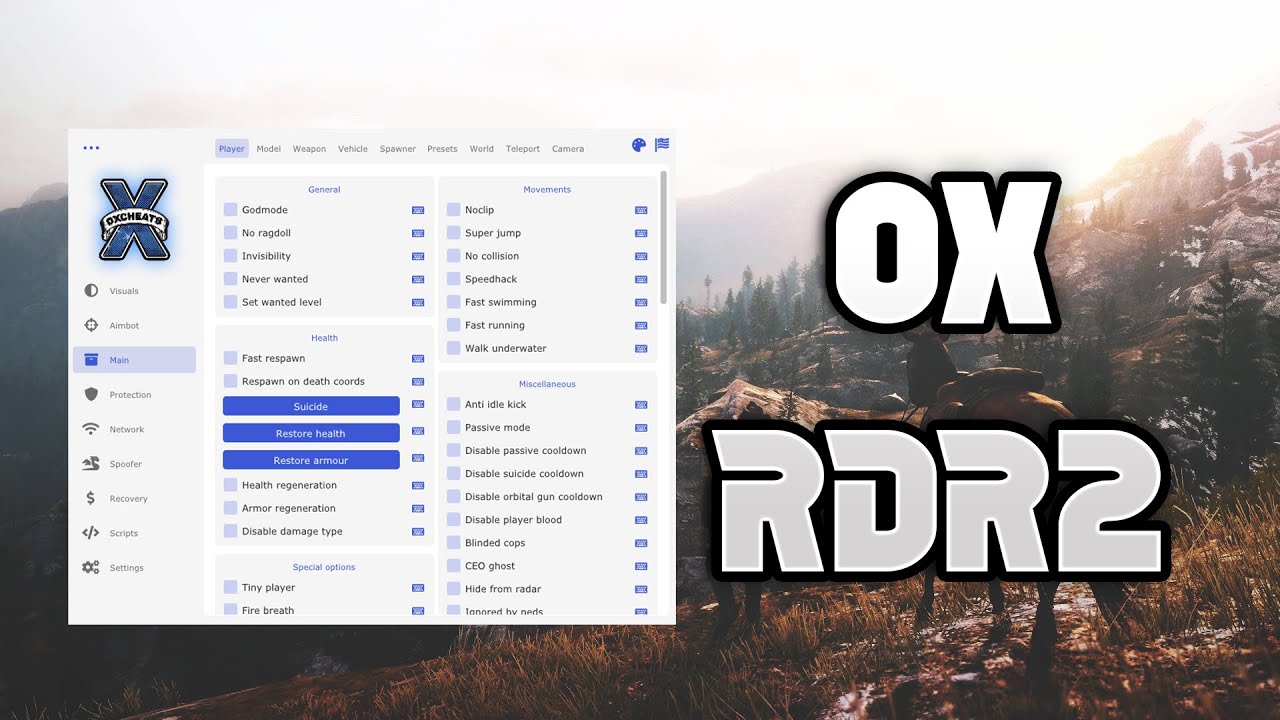This screenshot has height=720, width=1280.
Task: Open the three-dots menu icon
Action: coord(91,148)
